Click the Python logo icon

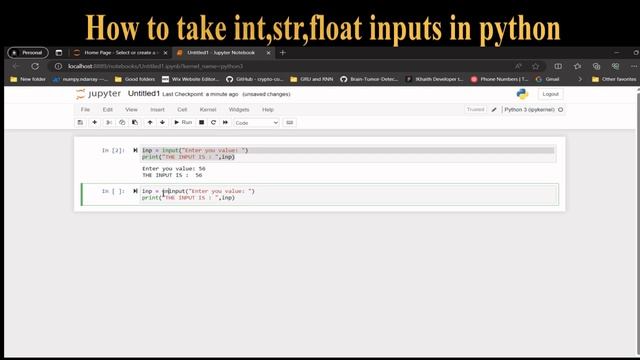522,94
